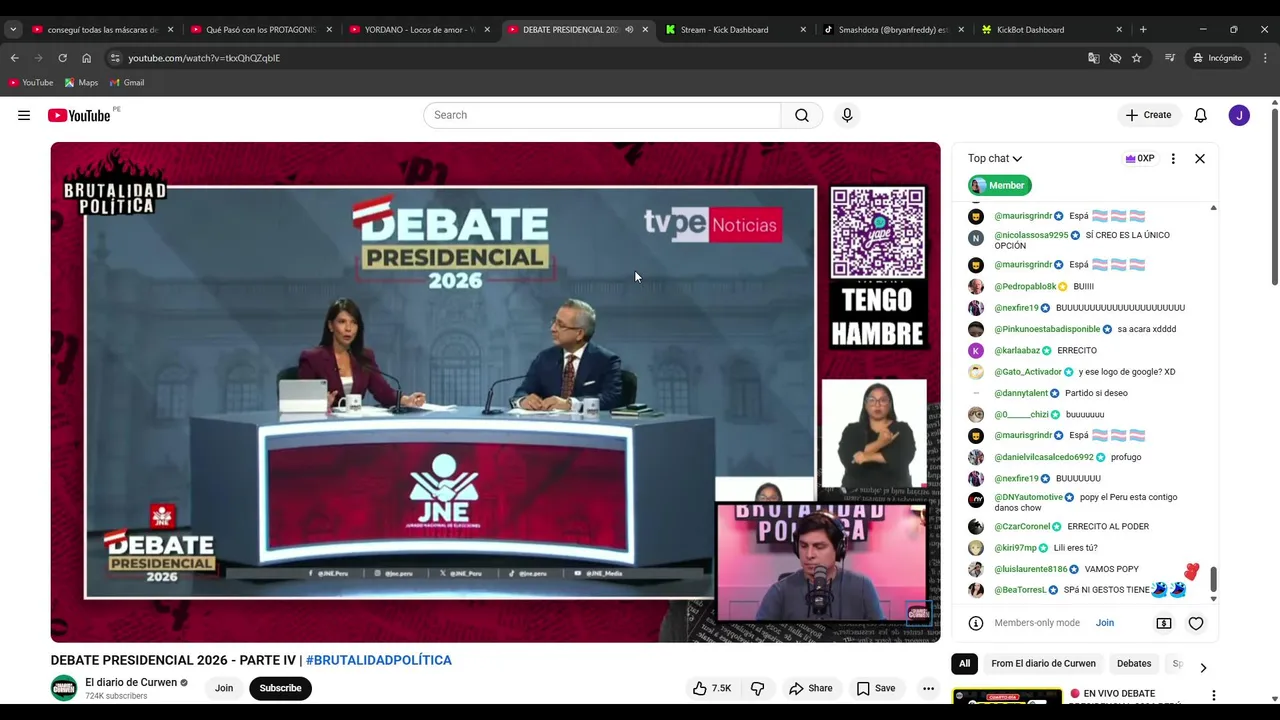Start voice search with microphone icon
Screen dimensions: 1280x720
coord(847,115)
